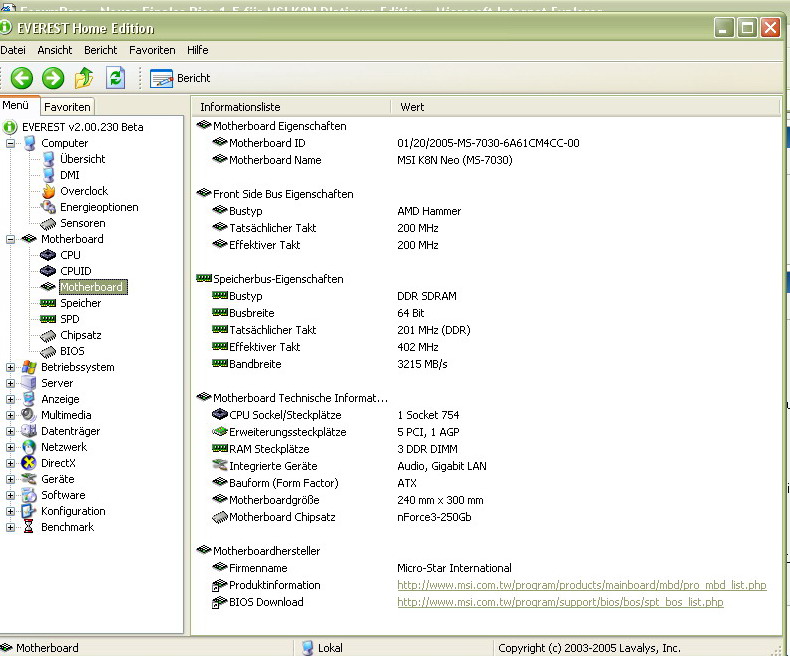Select the Motherboard Chipsatz row
Screen dimensions: 790x656
click(x=487, y=517)
